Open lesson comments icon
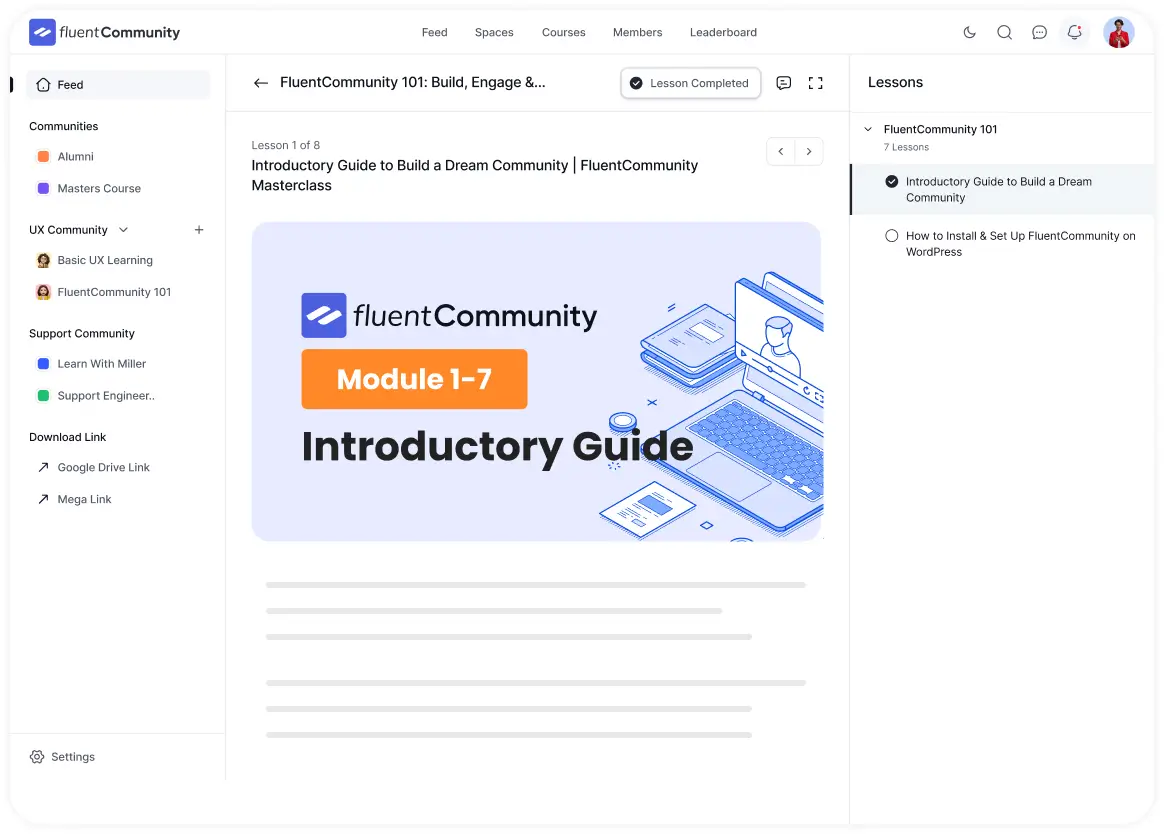1164x834 pixels. click(x=783, y=82)
